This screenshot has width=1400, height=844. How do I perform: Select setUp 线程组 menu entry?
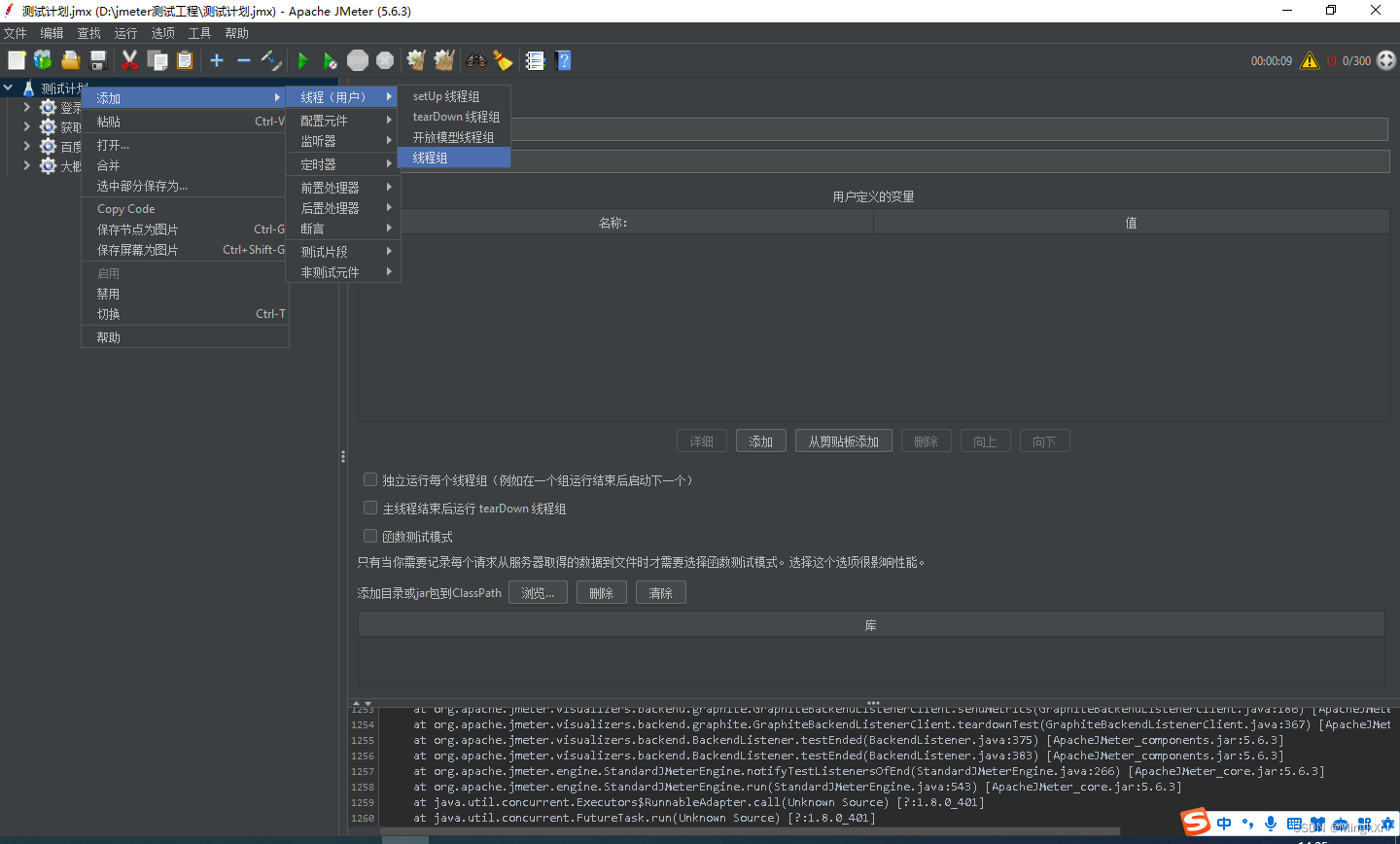[x=454, y=96]
